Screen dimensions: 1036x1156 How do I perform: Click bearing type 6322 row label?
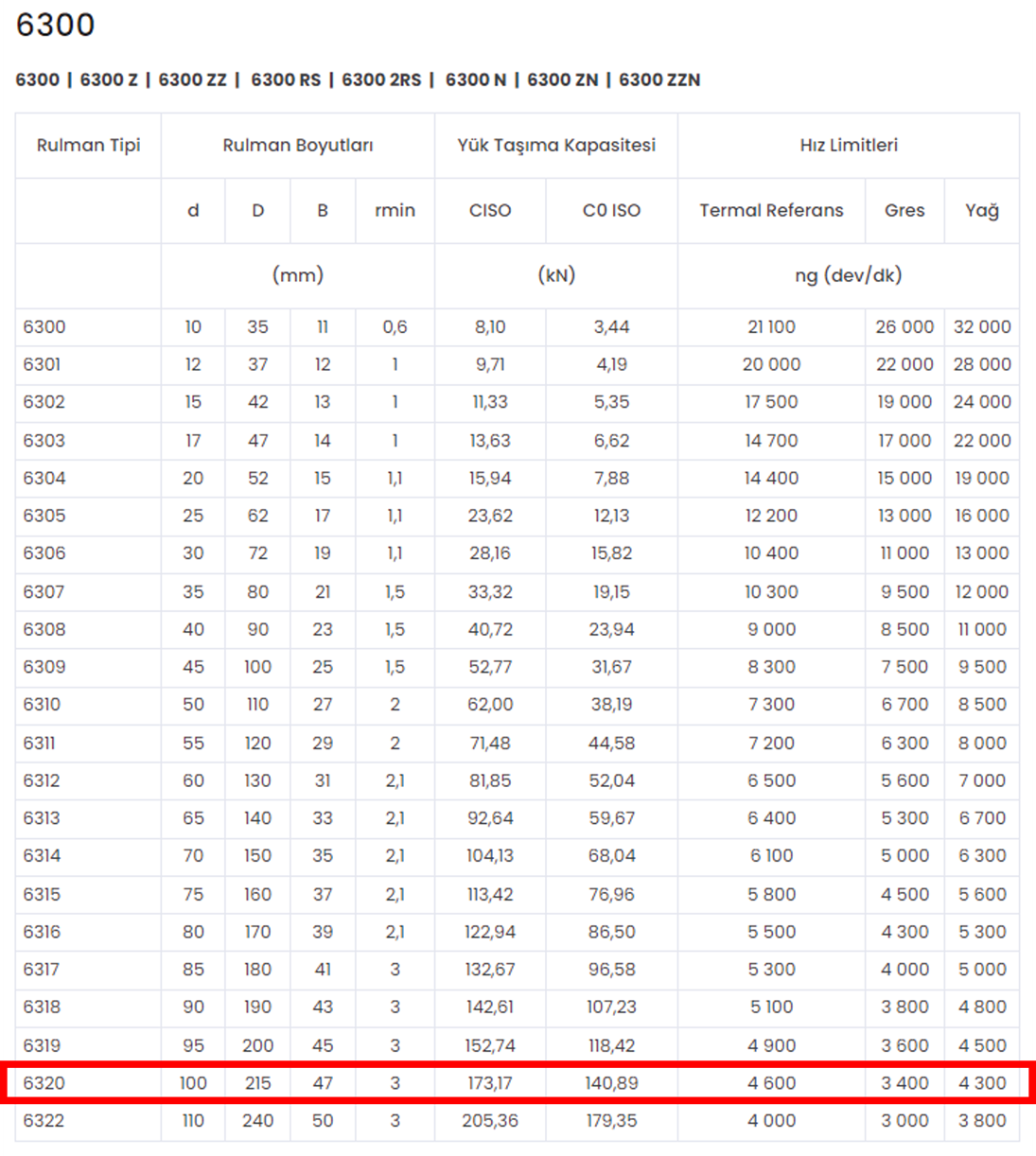44,1121
